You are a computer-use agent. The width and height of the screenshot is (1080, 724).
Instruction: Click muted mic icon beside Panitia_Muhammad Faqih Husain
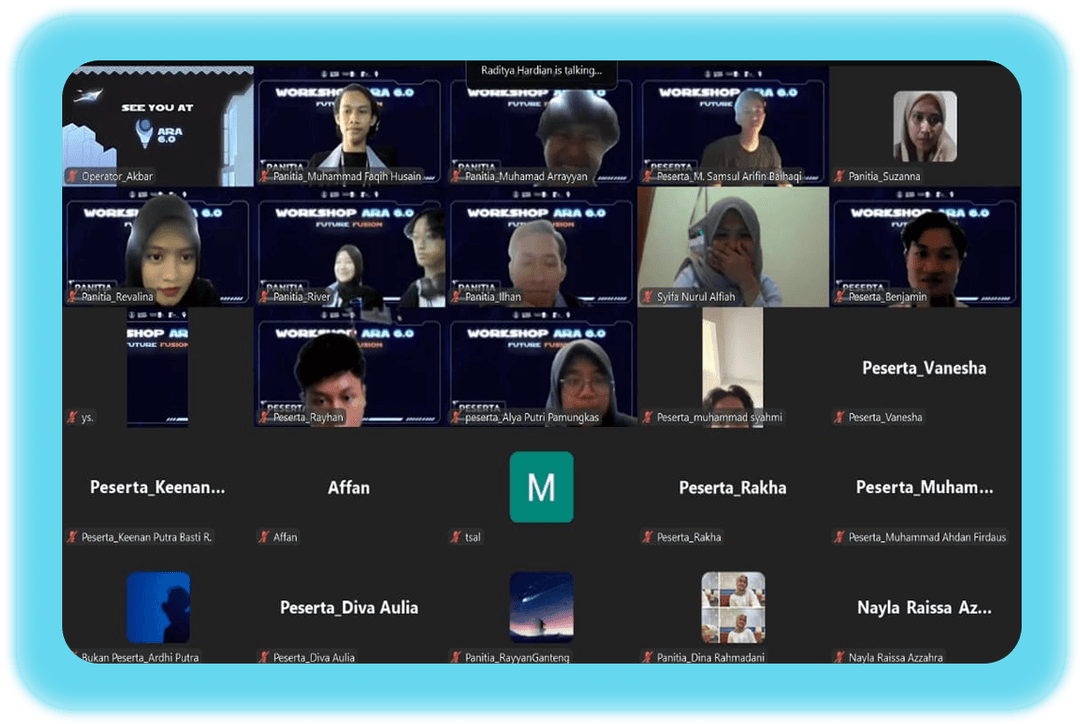264,176
